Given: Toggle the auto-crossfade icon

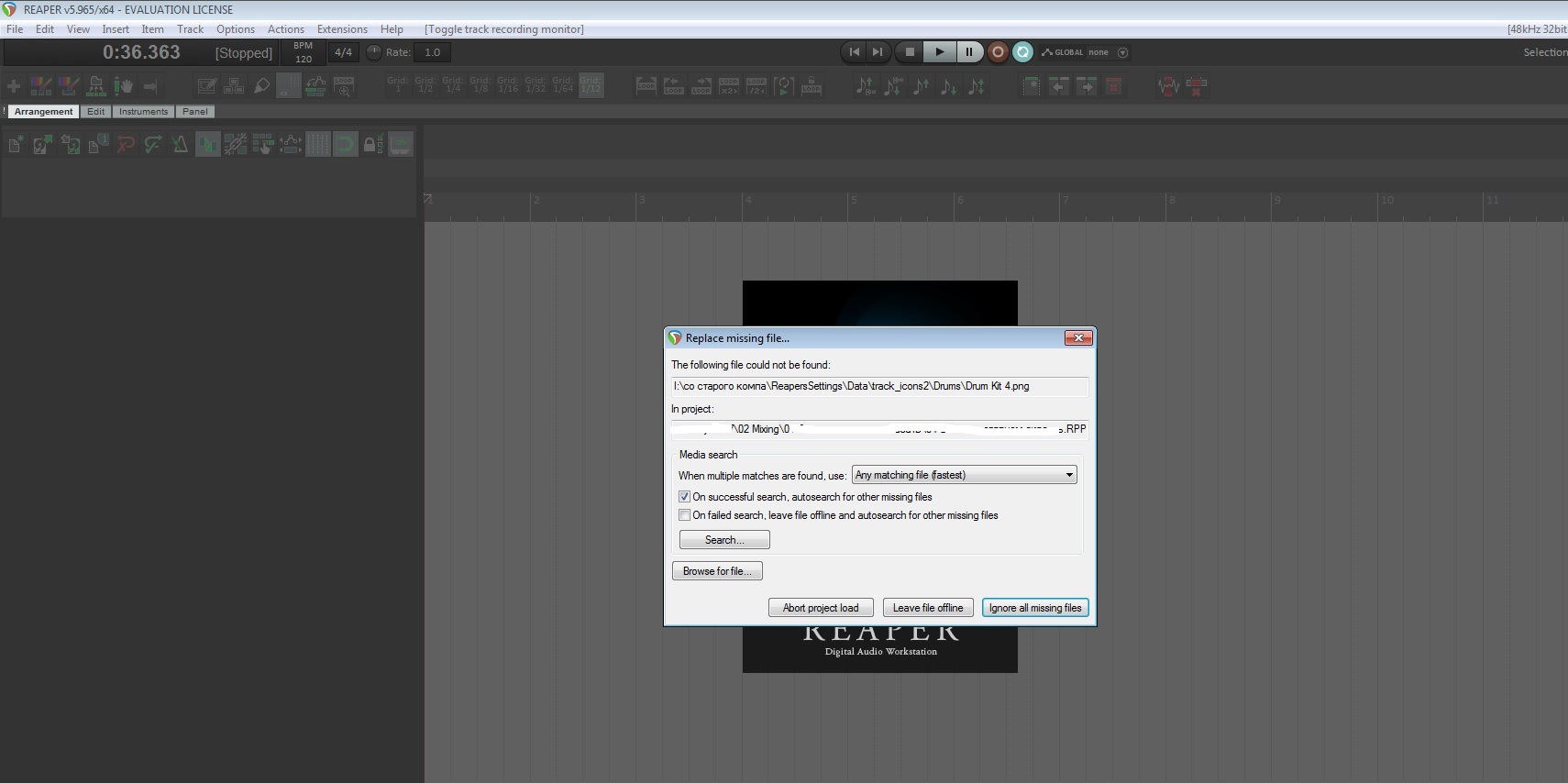Looking at the screenshot, I should coord(207,144).
